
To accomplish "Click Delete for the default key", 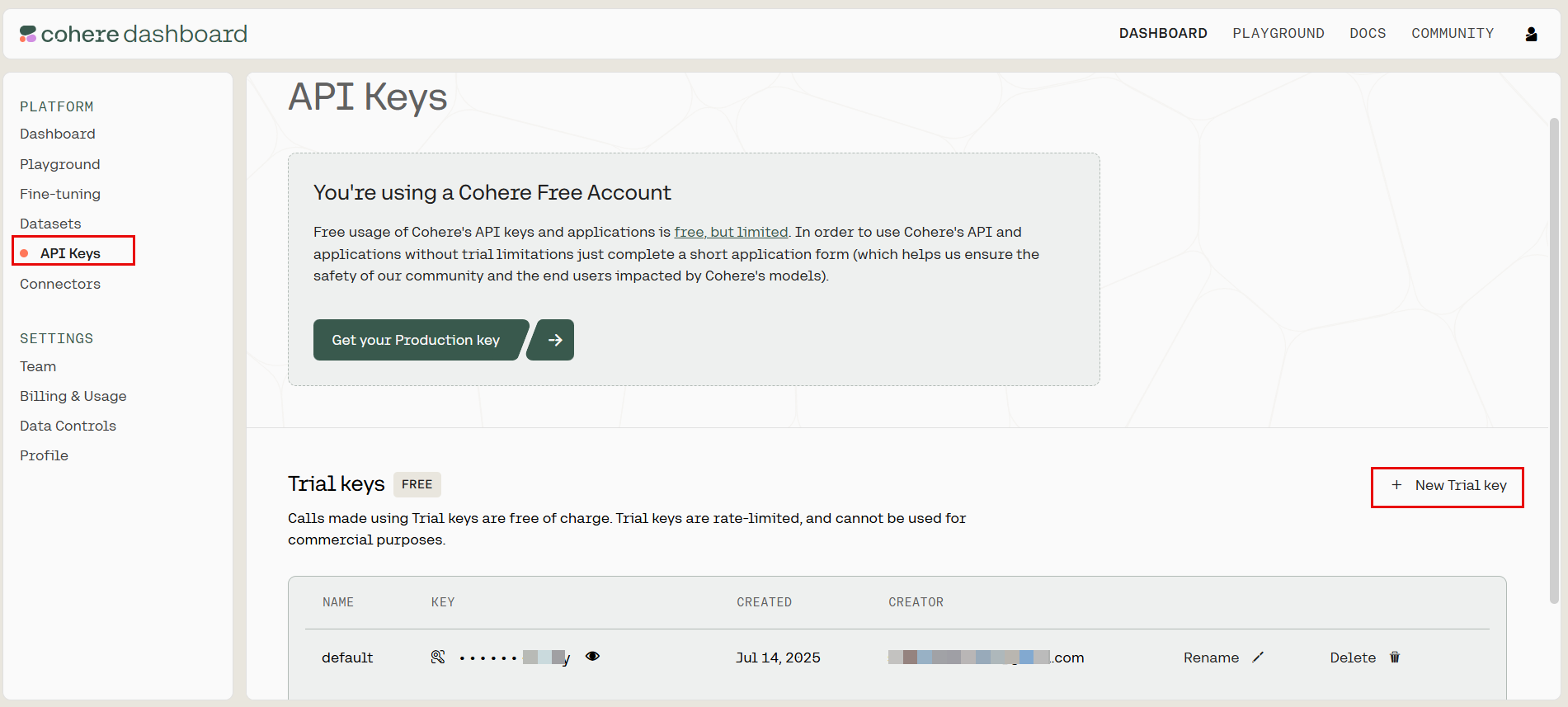I will (1353, 658).
